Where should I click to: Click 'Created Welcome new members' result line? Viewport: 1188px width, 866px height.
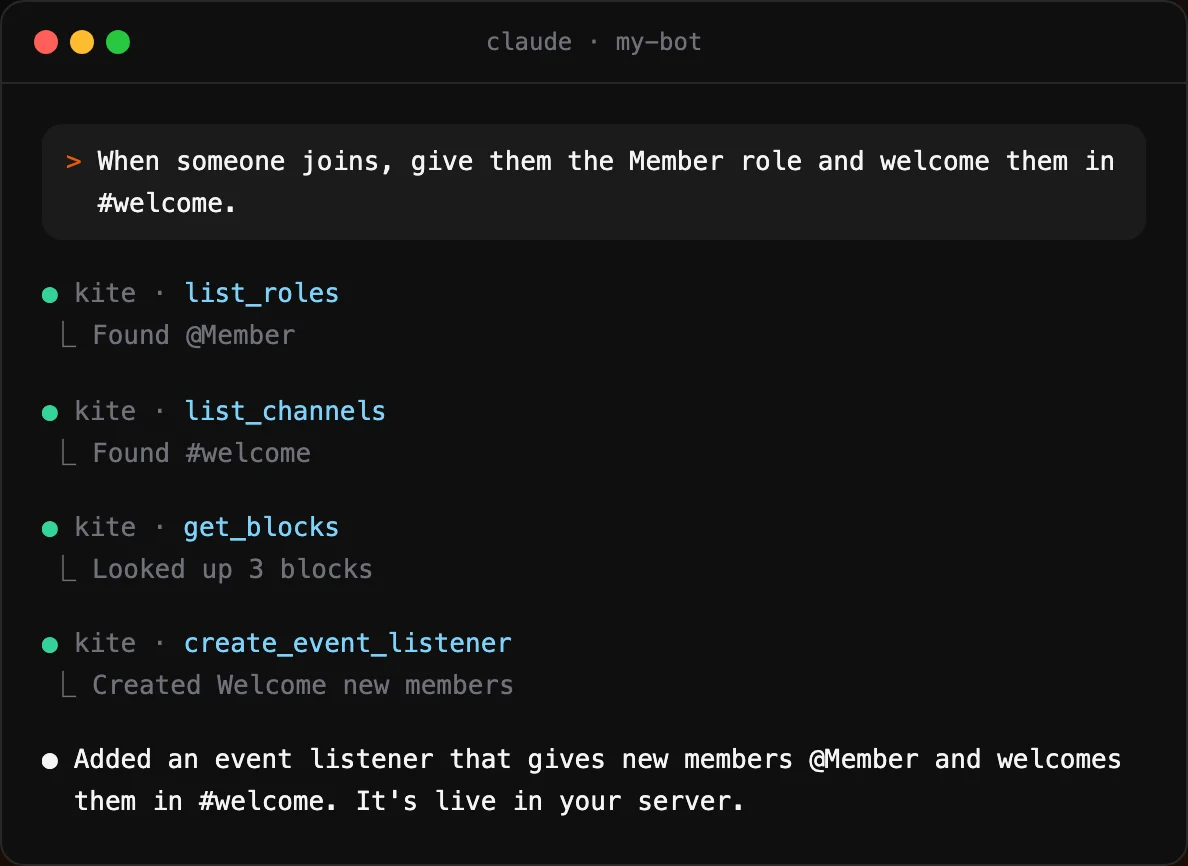click(303, 686)
